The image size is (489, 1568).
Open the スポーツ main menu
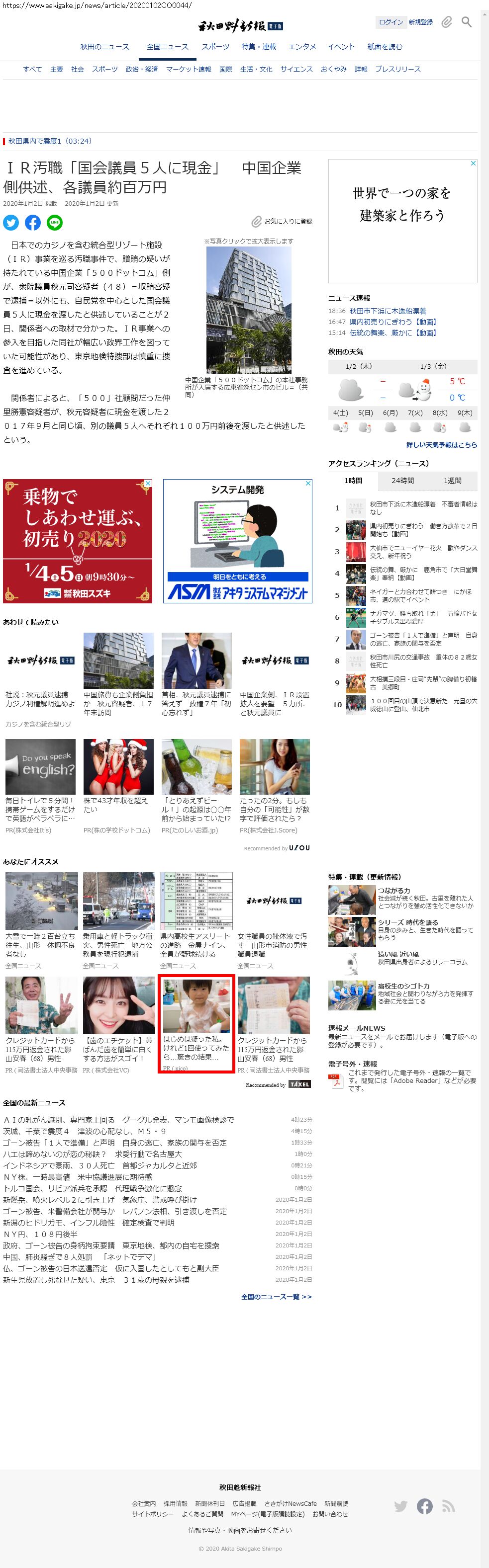[x=215, y=47]
